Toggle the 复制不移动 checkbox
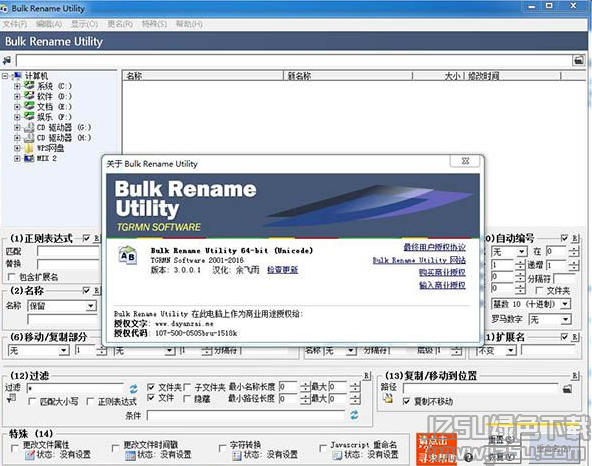The height and width of the screenshot is (466, 592). (x=406, y=401)
